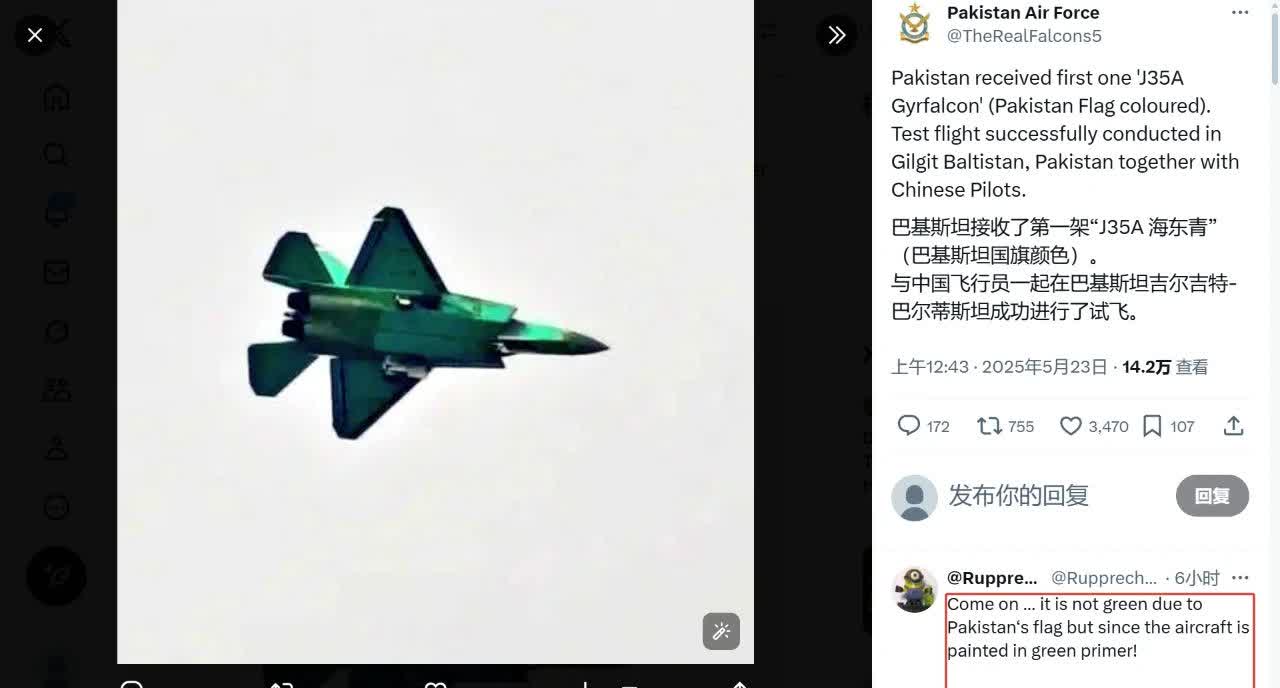Close the image viewer with X
Screen dimensions: 1280x688
pos(35,35)
